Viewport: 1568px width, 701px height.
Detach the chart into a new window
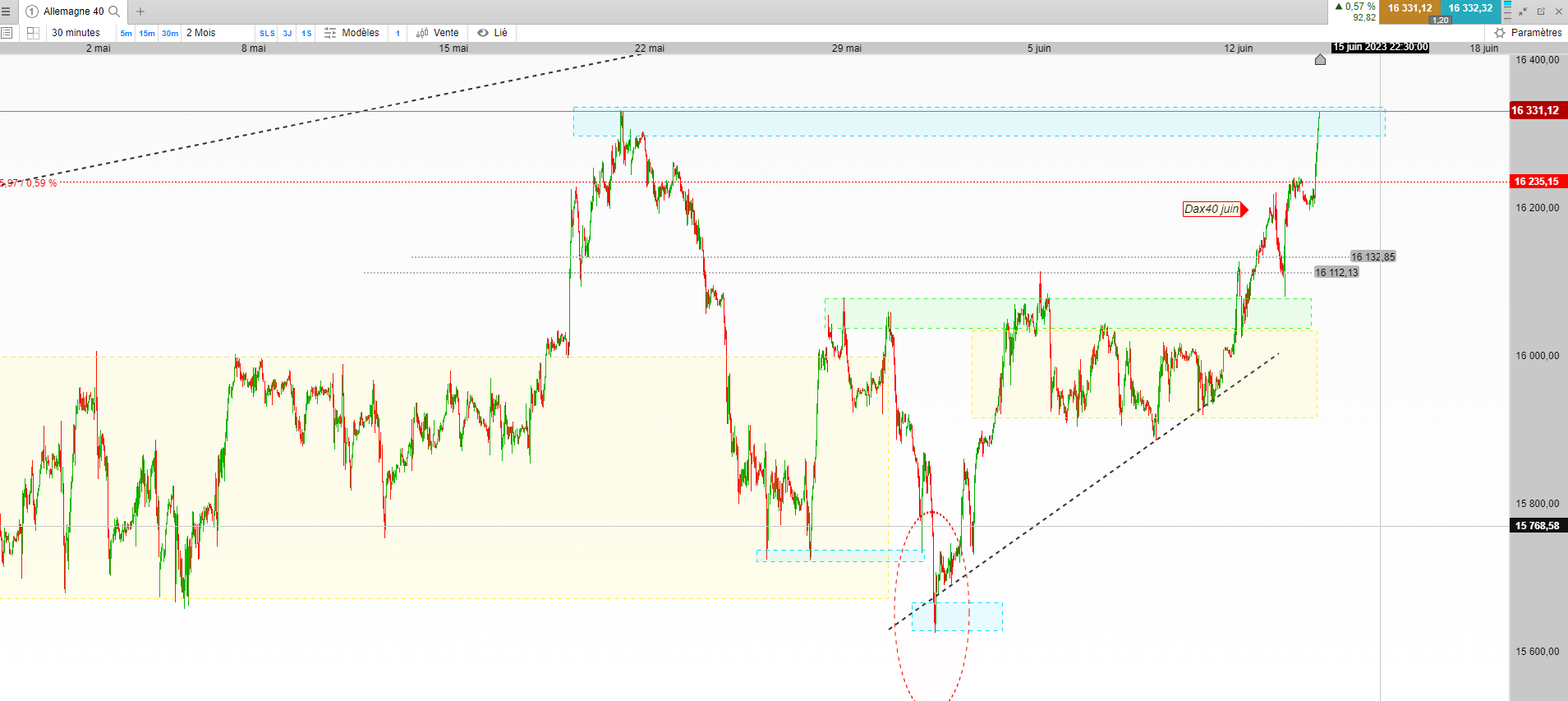coord(1541,12)
